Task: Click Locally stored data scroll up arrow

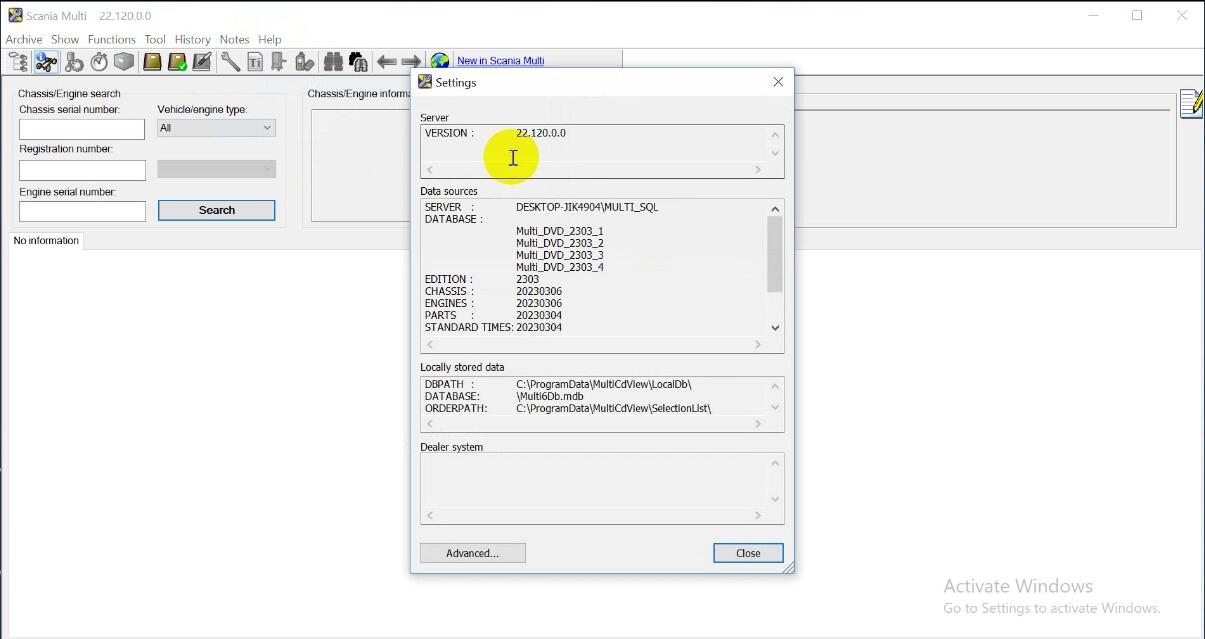Action: 775,386
